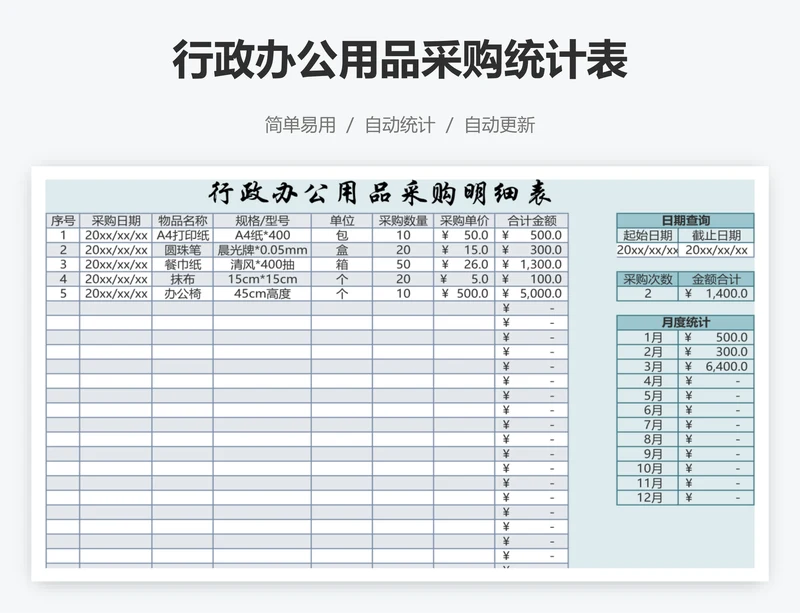
Task: Click the '采购日期' column header
Action: click(116, 221)
